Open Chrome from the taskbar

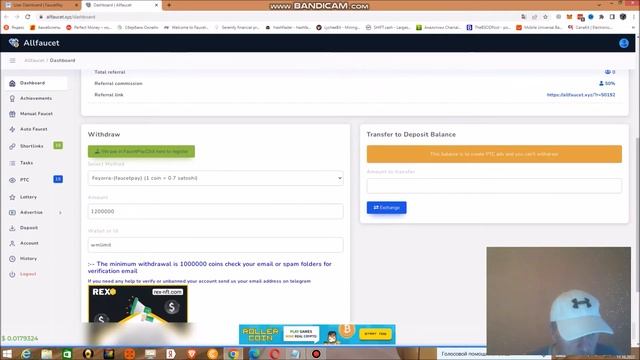coord(233,354)
